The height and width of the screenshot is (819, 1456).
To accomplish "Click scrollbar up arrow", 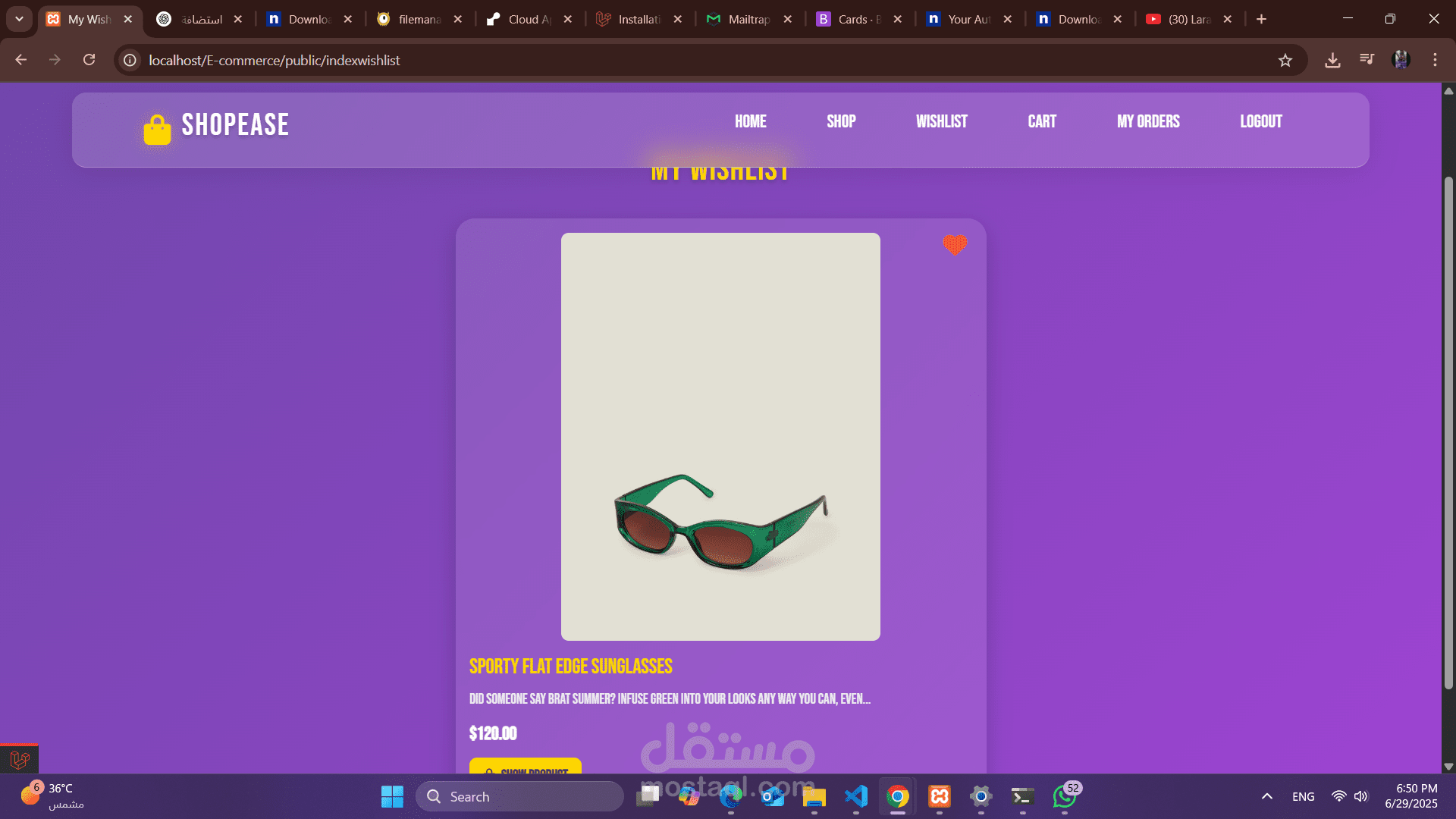I will click(x=1448, y=90).
